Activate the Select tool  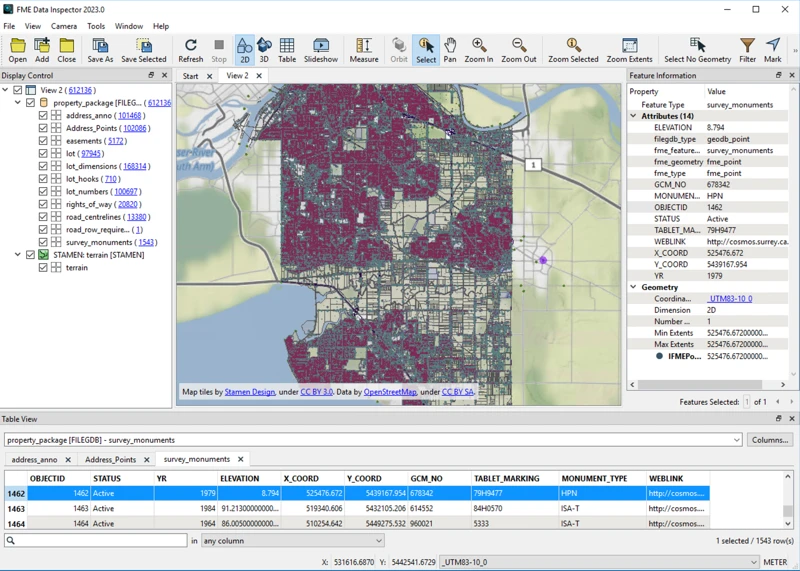coord(426,50)
